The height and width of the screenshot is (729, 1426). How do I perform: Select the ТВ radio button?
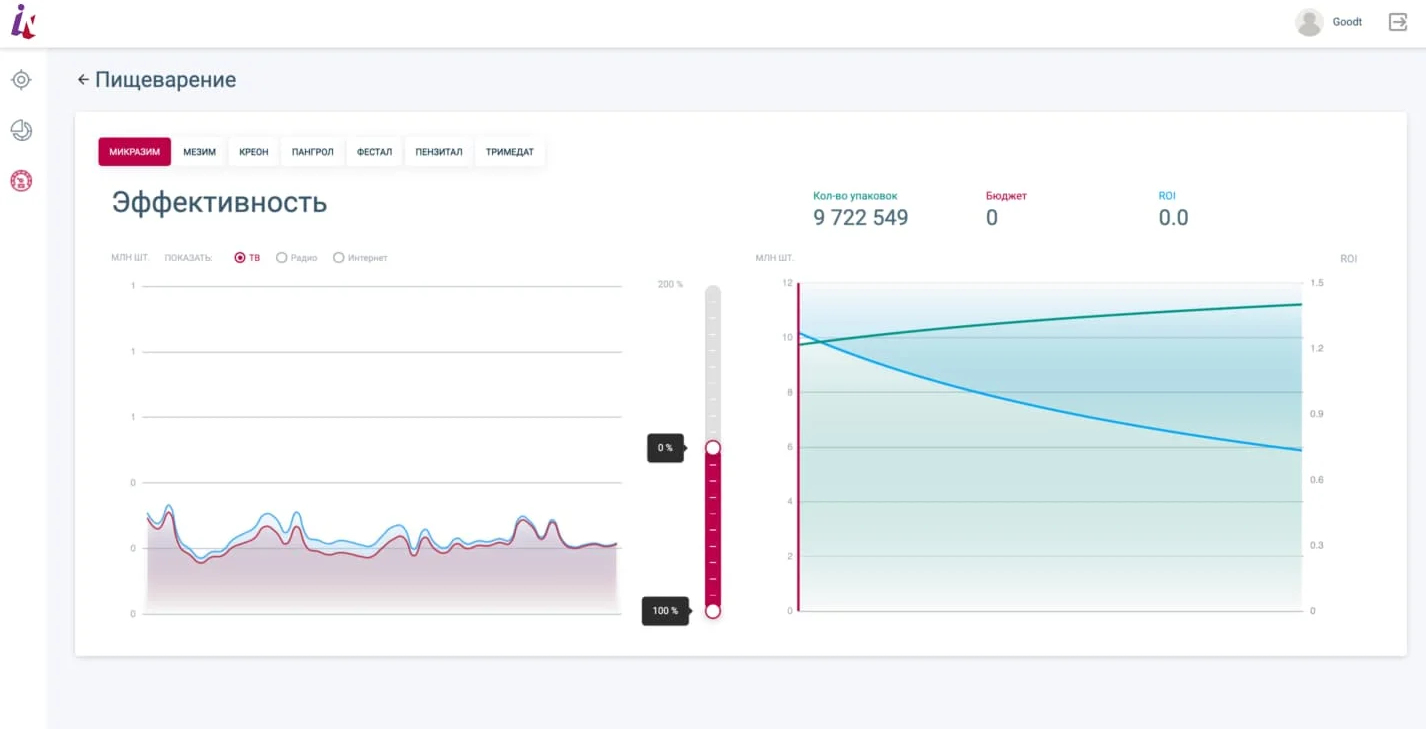[240, 258]
